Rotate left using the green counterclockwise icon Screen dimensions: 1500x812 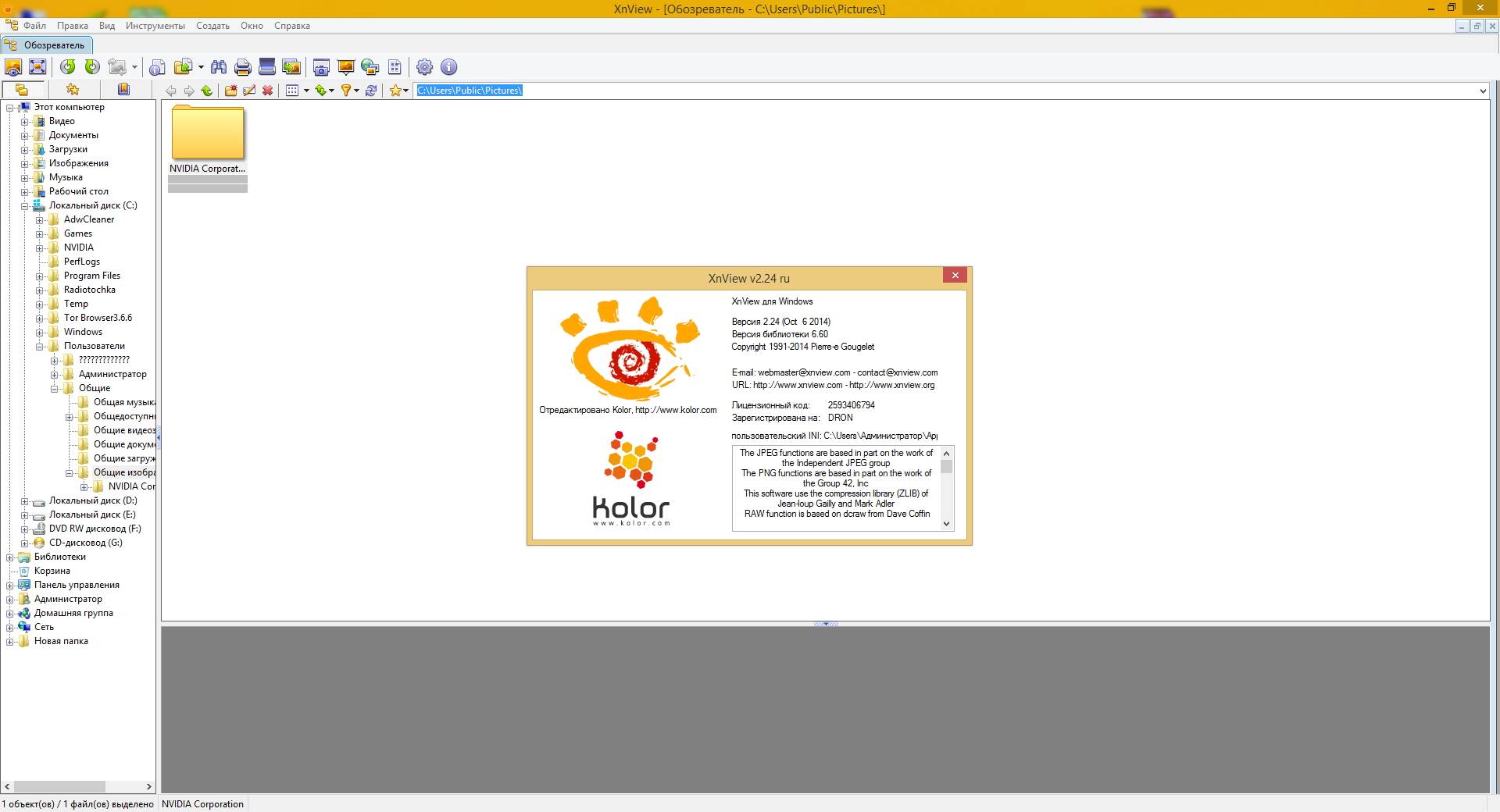68,67
